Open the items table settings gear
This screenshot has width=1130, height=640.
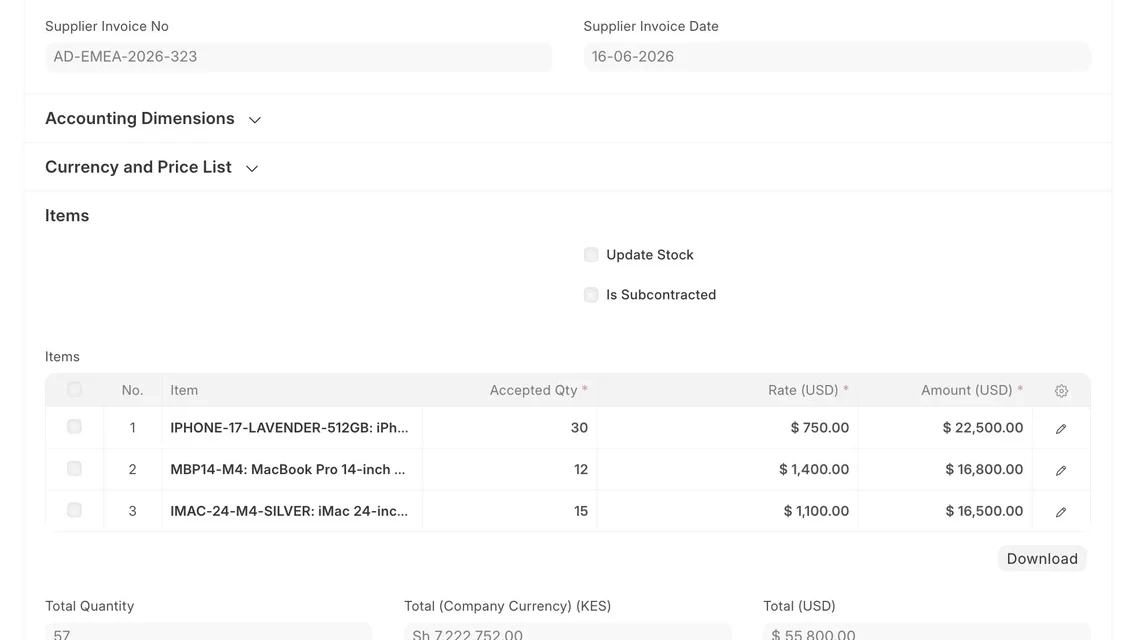tap(1061, 391)
